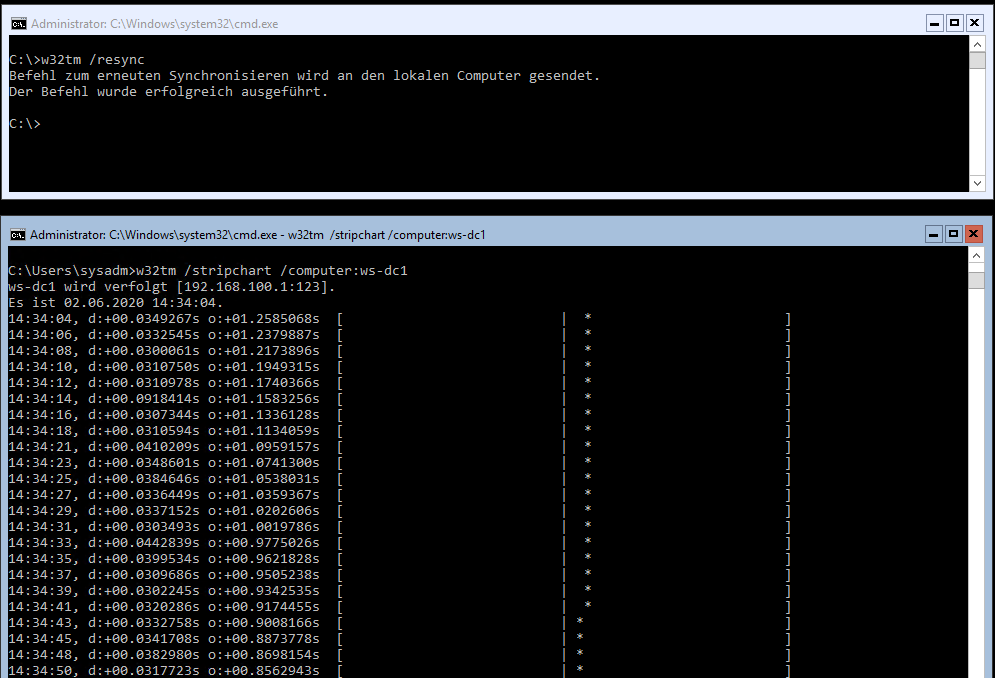Minimize the w32tm /resync cmd.exe window
Viewport: 995px width, 678px height.
934,23
